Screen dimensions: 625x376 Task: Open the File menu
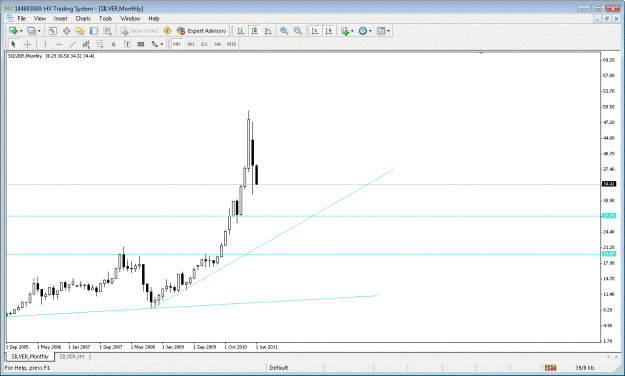pos(22,18)
